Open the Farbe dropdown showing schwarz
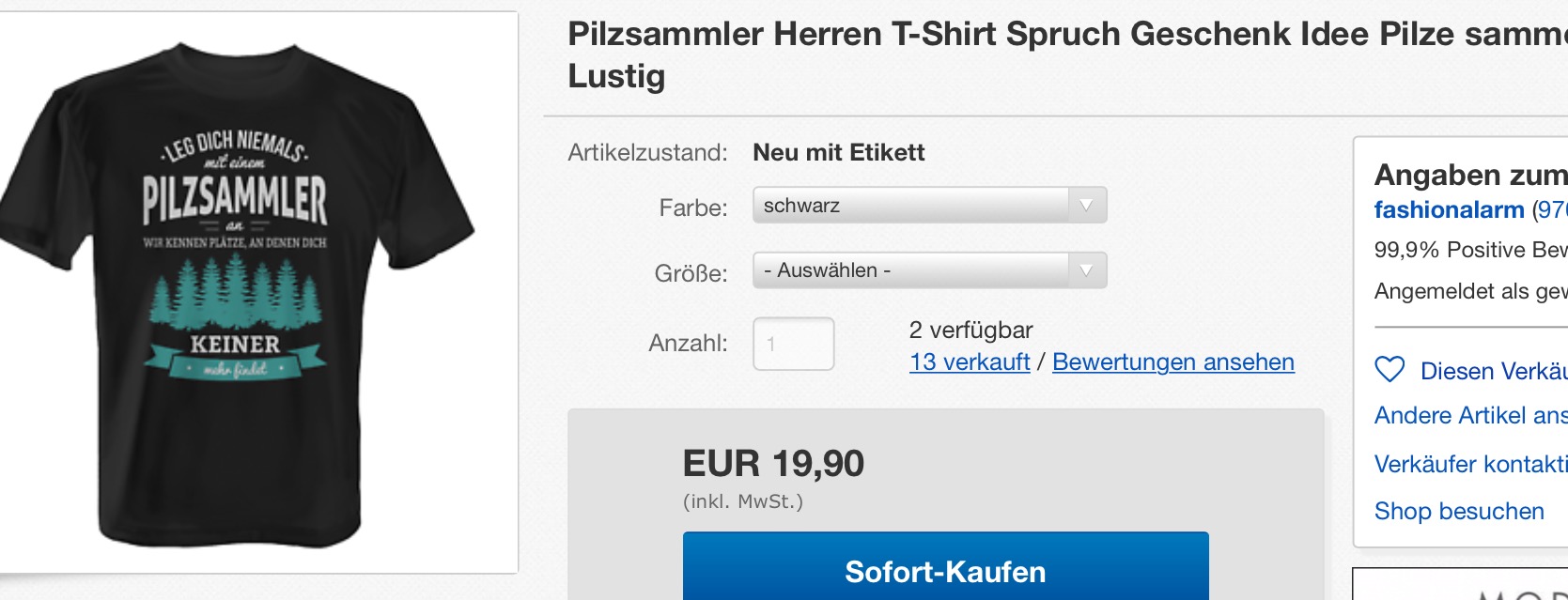This screenshot has height=600, width=1568. tap(929, 206)
